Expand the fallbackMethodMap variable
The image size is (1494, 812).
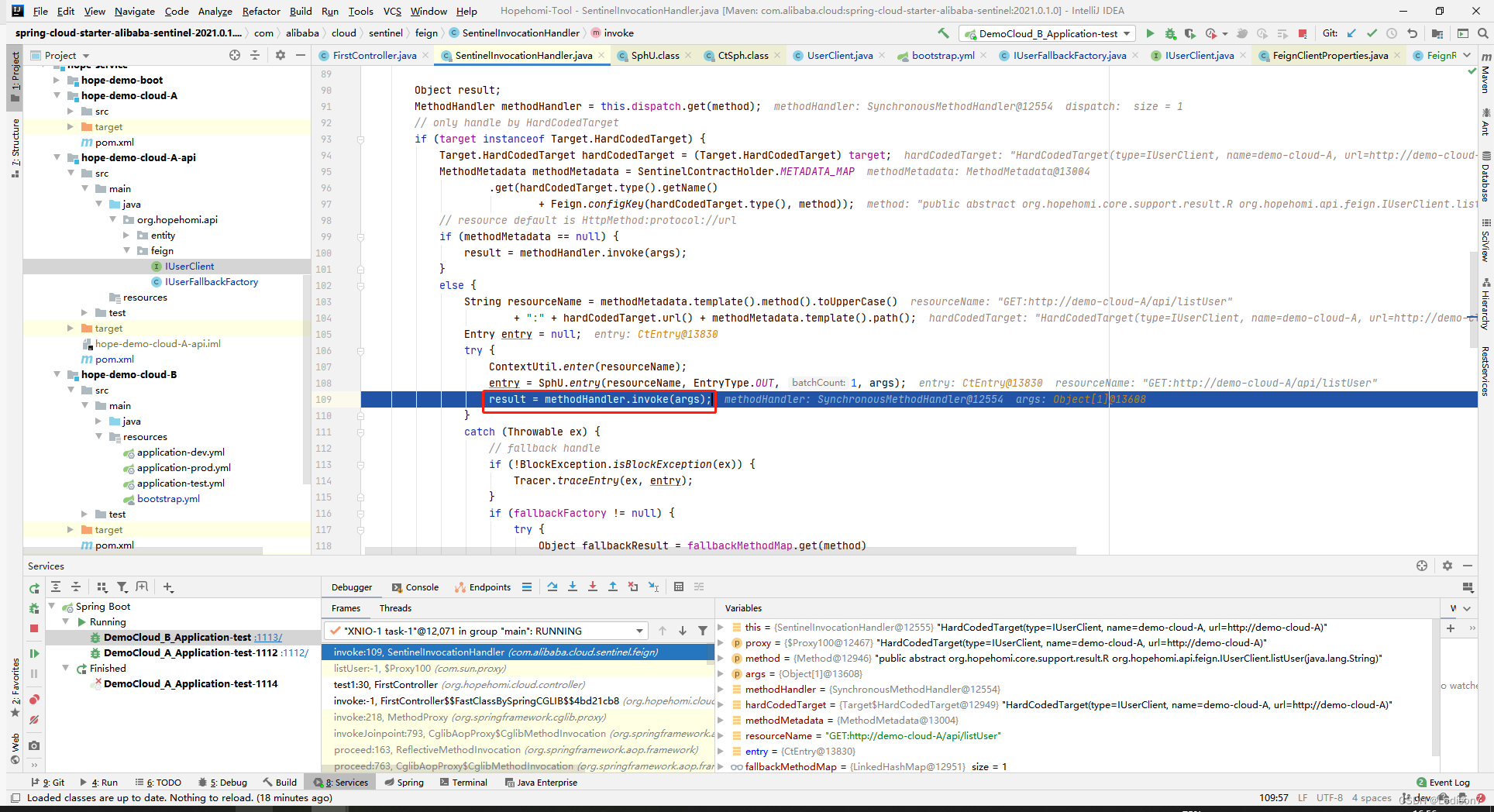721,766
